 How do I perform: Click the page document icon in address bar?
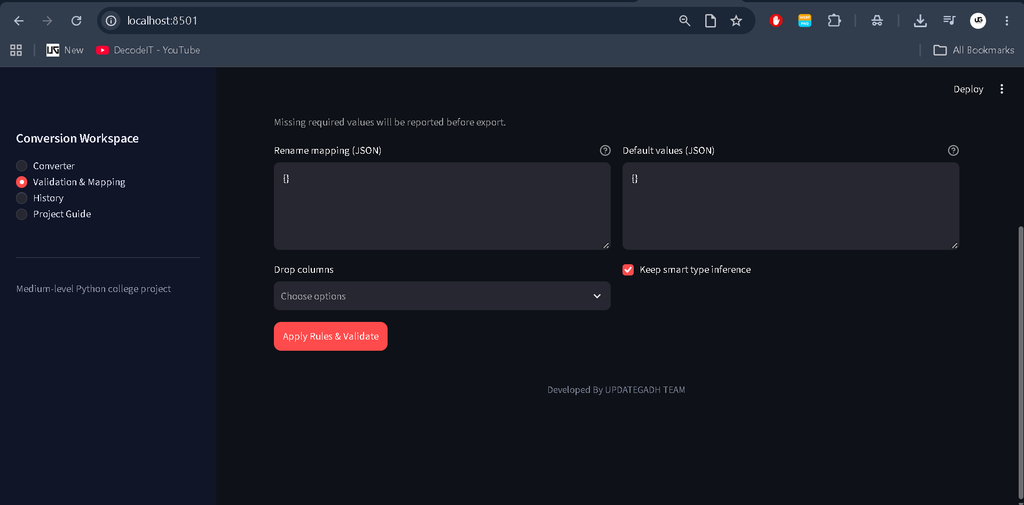pyautogui.click(x=710, y=21)
